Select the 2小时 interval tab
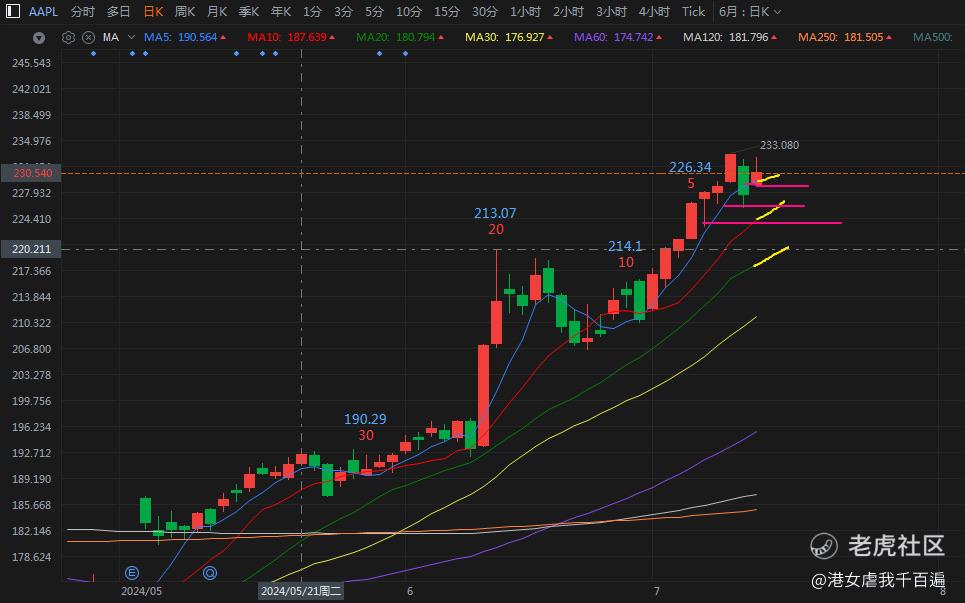Image resolution: width=965 pixels, height=603 pixels. click(568, 12)
